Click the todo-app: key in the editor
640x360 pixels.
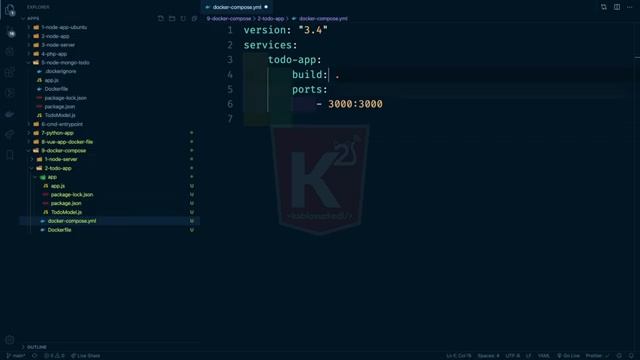(295, 60)
